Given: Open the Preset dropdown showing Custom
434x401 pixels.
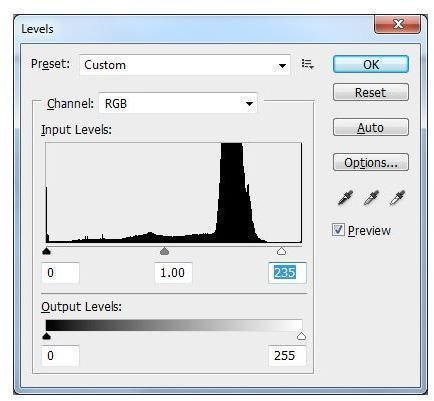Looking at the screenshot, I should (185, 65).
